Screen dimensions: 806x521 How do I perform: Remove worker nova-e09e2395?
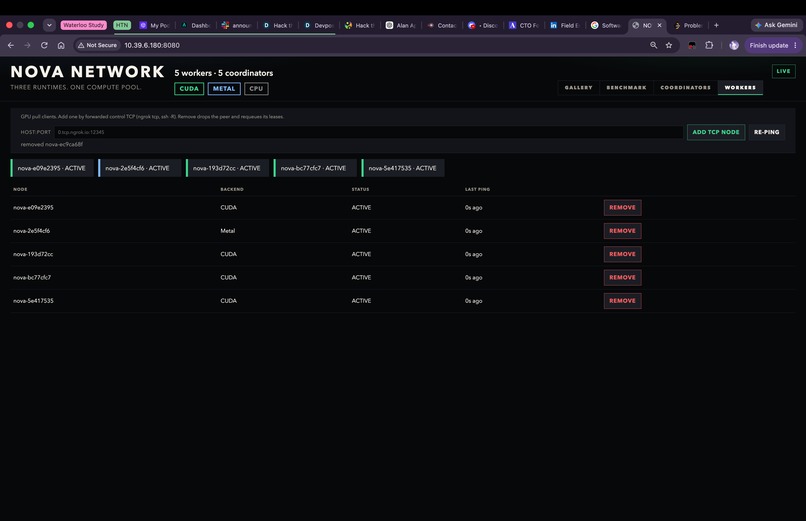point(622,208)
